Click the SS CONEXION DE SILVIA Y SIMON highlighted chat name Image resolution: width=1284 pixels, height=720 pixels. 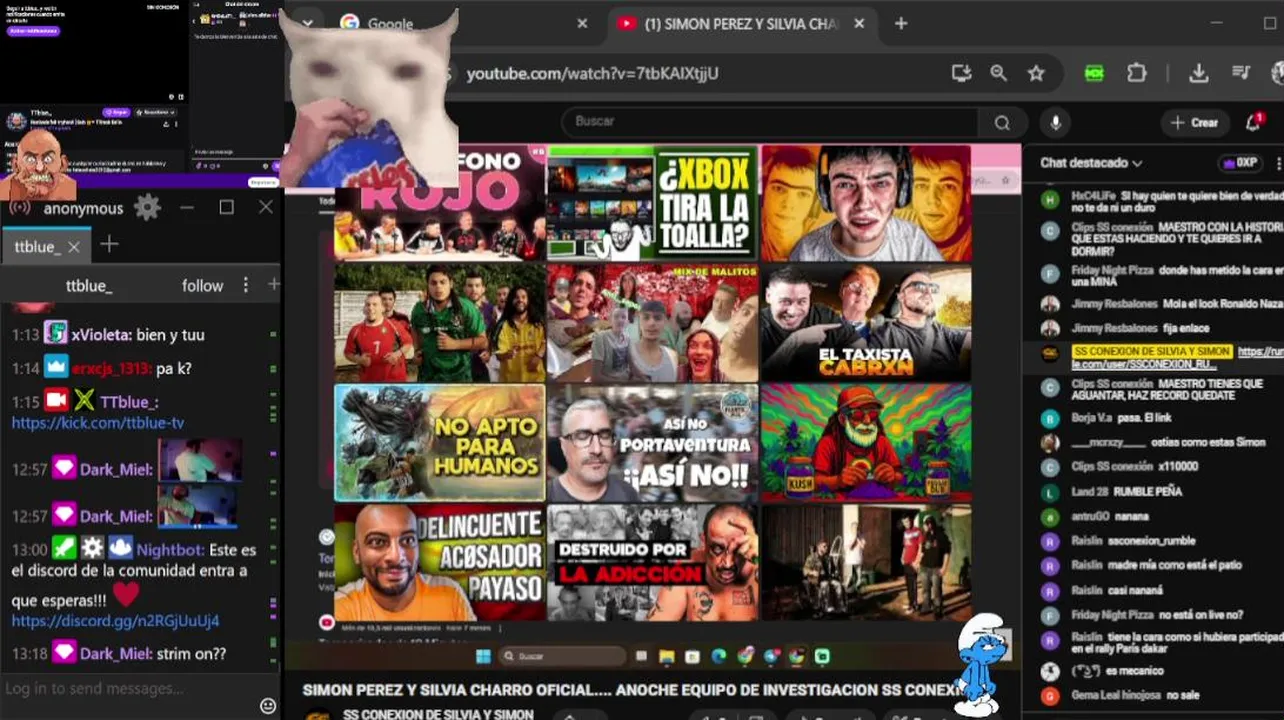coord(1152,352)
